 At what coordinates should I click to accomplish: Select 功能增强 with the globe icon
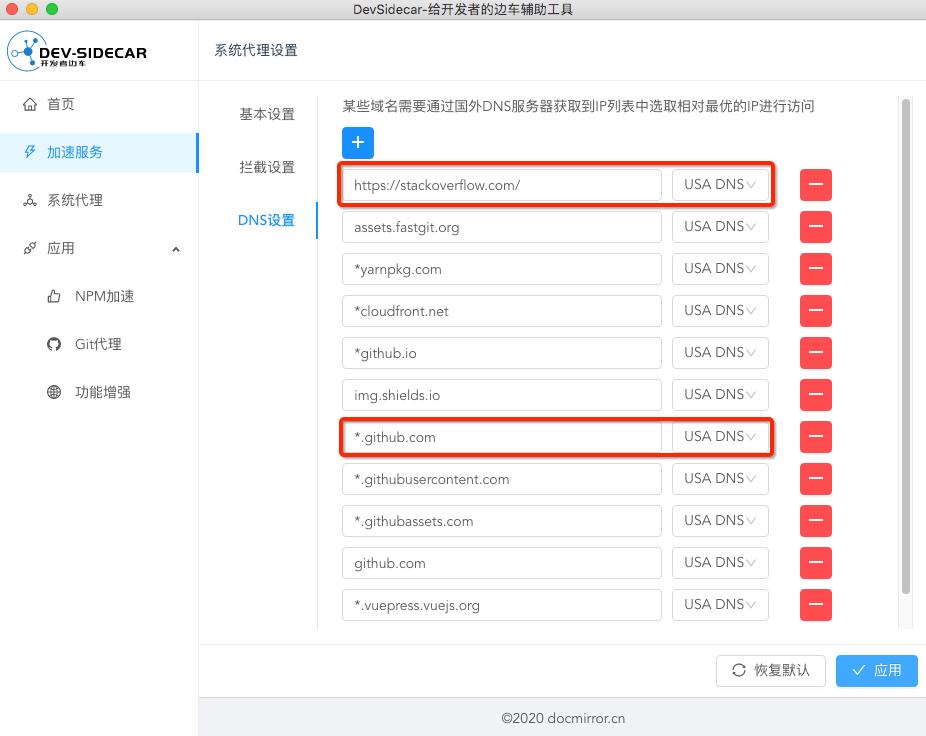coord(54,392)
